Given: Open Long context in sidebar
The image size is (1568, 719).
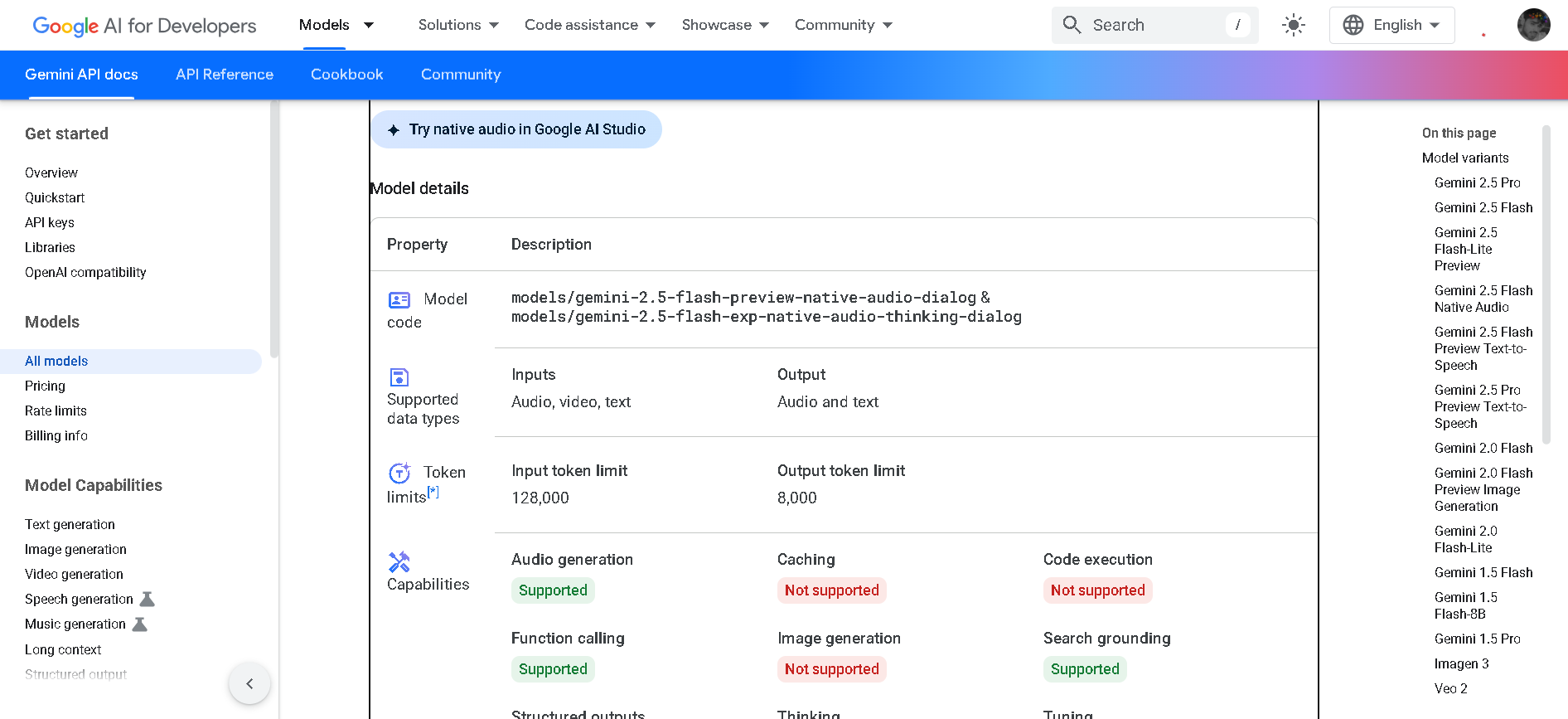Looking at the screenshot, I should (x=63, y=649).
